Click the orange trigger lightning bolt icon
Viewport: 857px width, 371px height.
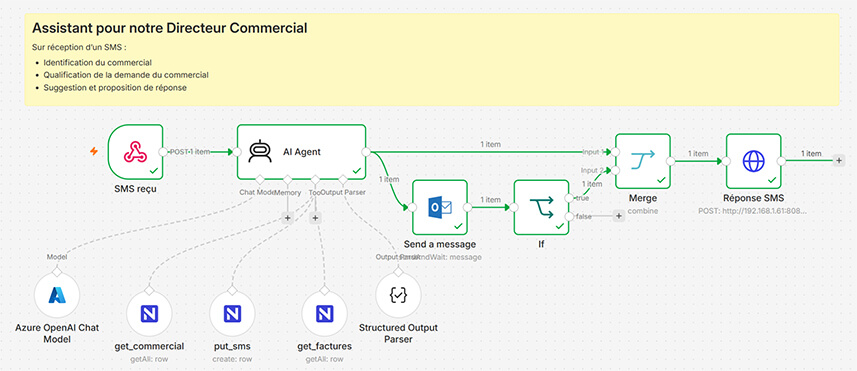tap(94, 151)
